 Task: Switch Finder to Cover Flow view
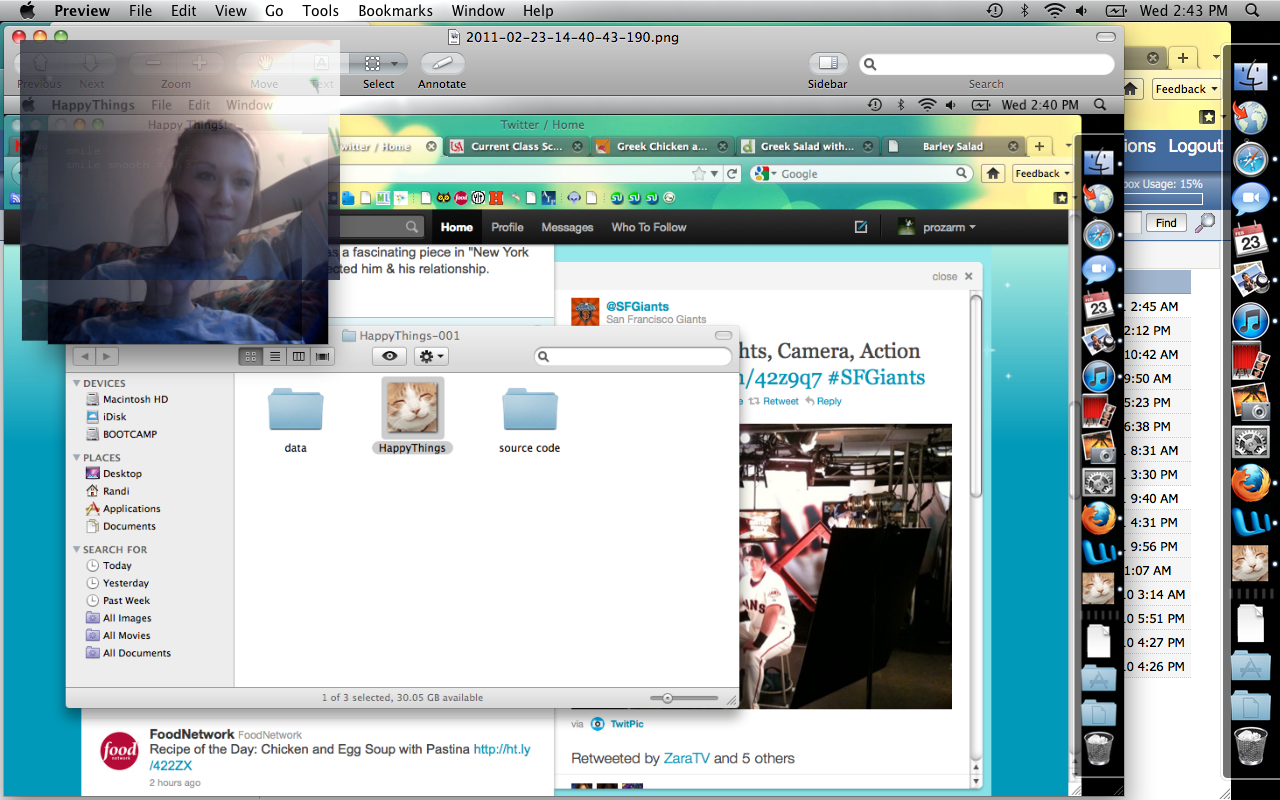point(322,356)
